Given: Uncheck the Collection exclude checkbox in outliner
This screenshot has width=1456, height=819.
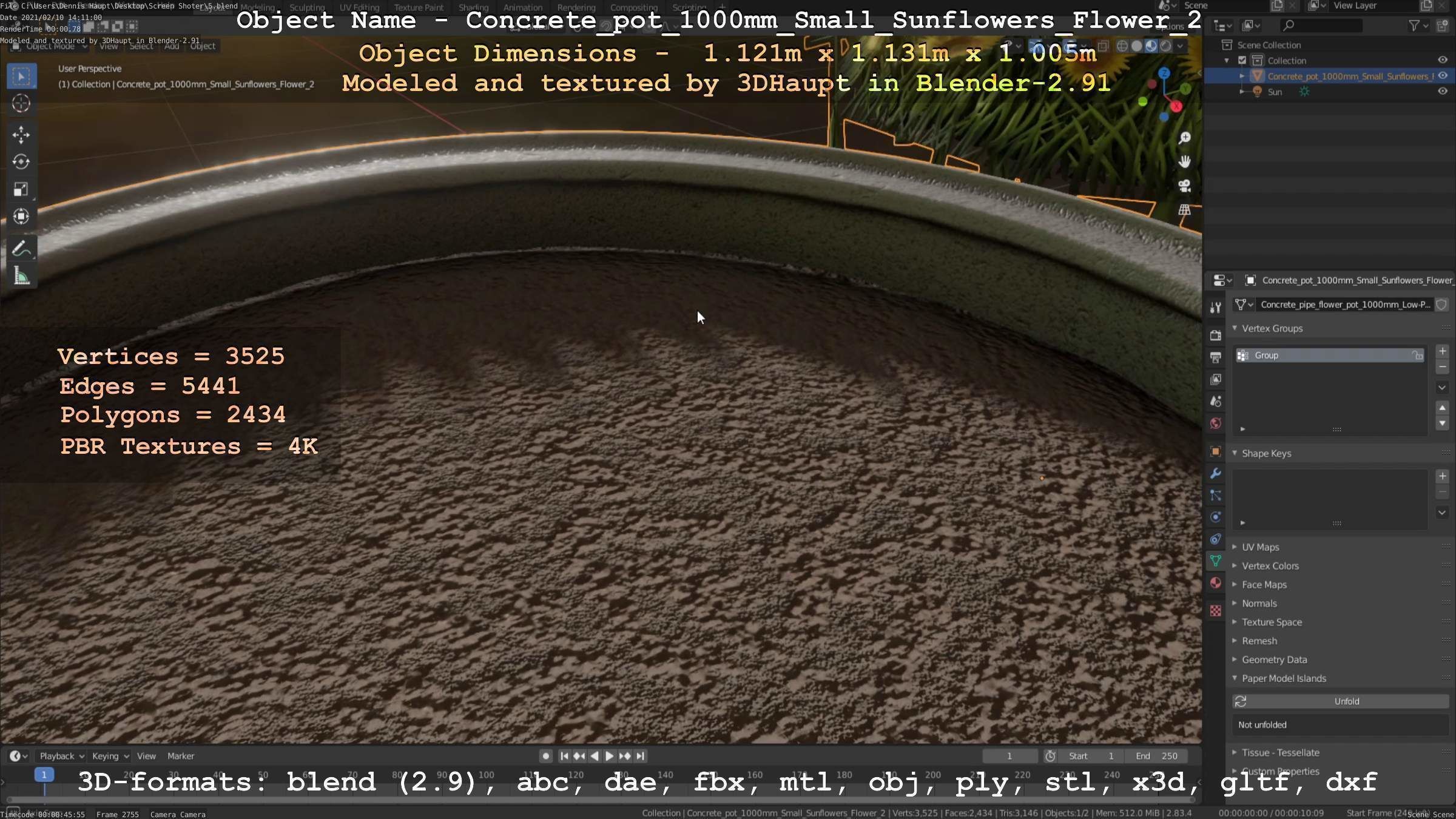Looking at the screenshot, I should pyautogui.click(x=1242, y=61).
